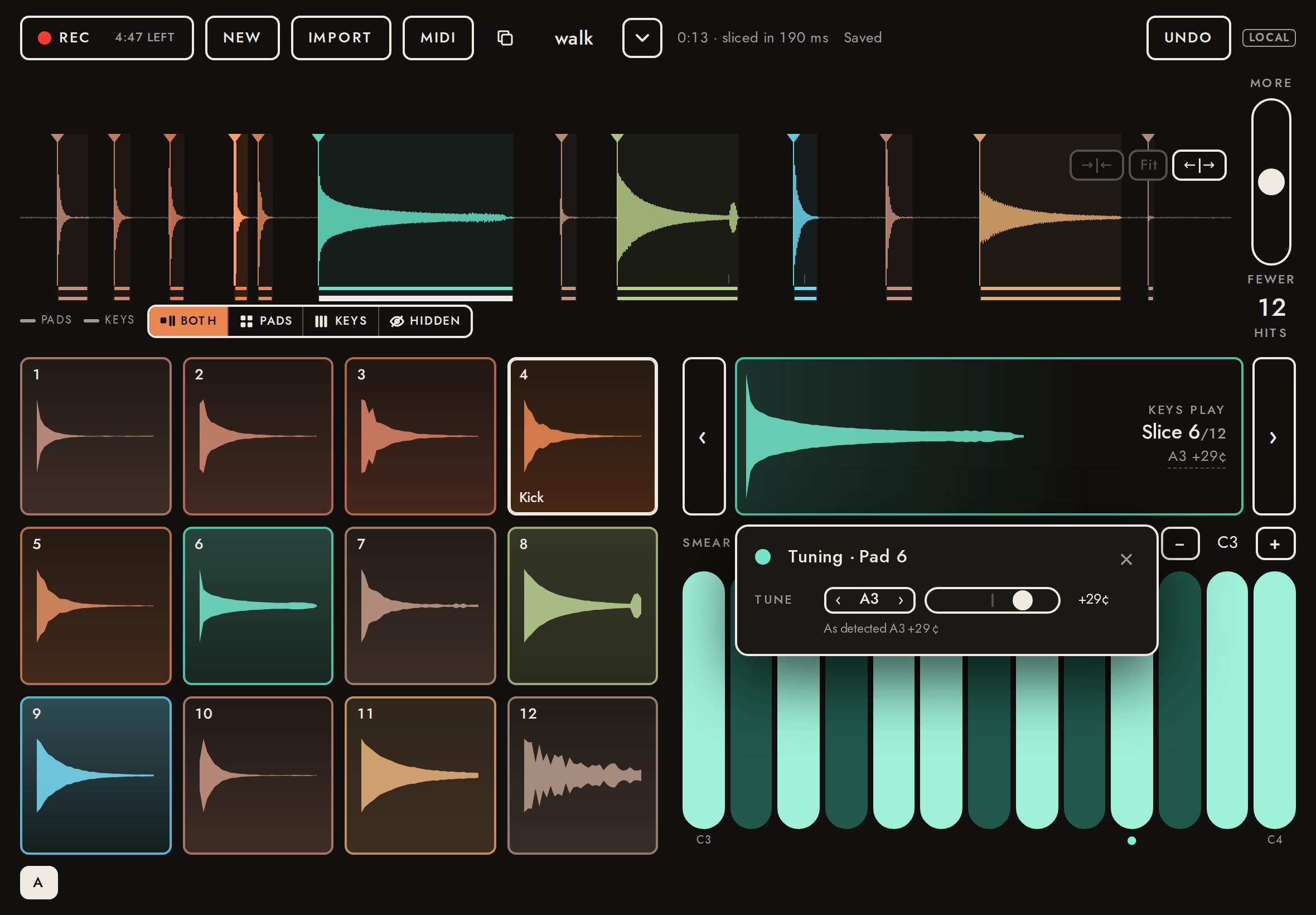Viewport: 1316px width, 915px height.
Task: Trigger pad 4 labeled Kick
Action: (x=583, y=436)
